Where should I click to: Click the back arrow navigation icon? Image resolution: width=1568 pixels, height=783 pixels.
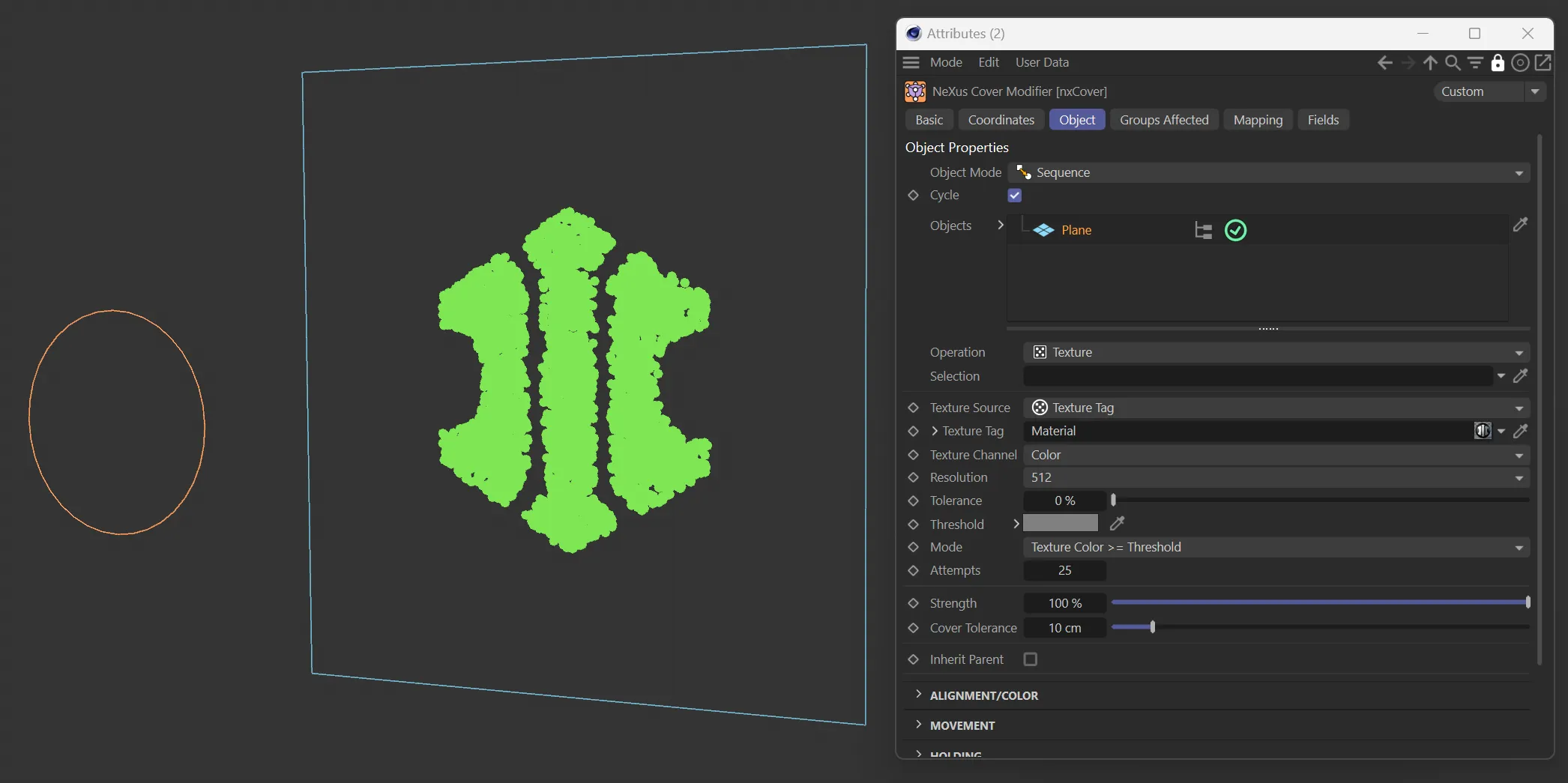pyautogui.click(x=1384, y=63)
